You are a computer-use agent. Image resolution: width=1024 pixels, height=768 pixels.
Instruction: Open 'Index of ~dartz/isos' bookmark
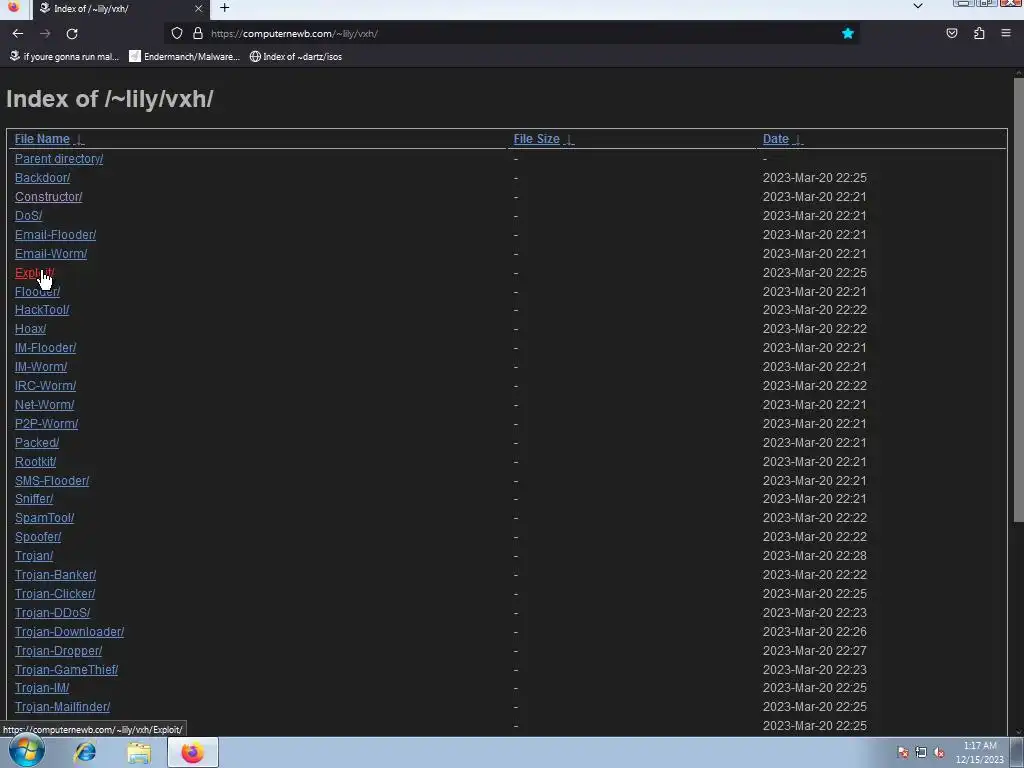tap(296, 57)
